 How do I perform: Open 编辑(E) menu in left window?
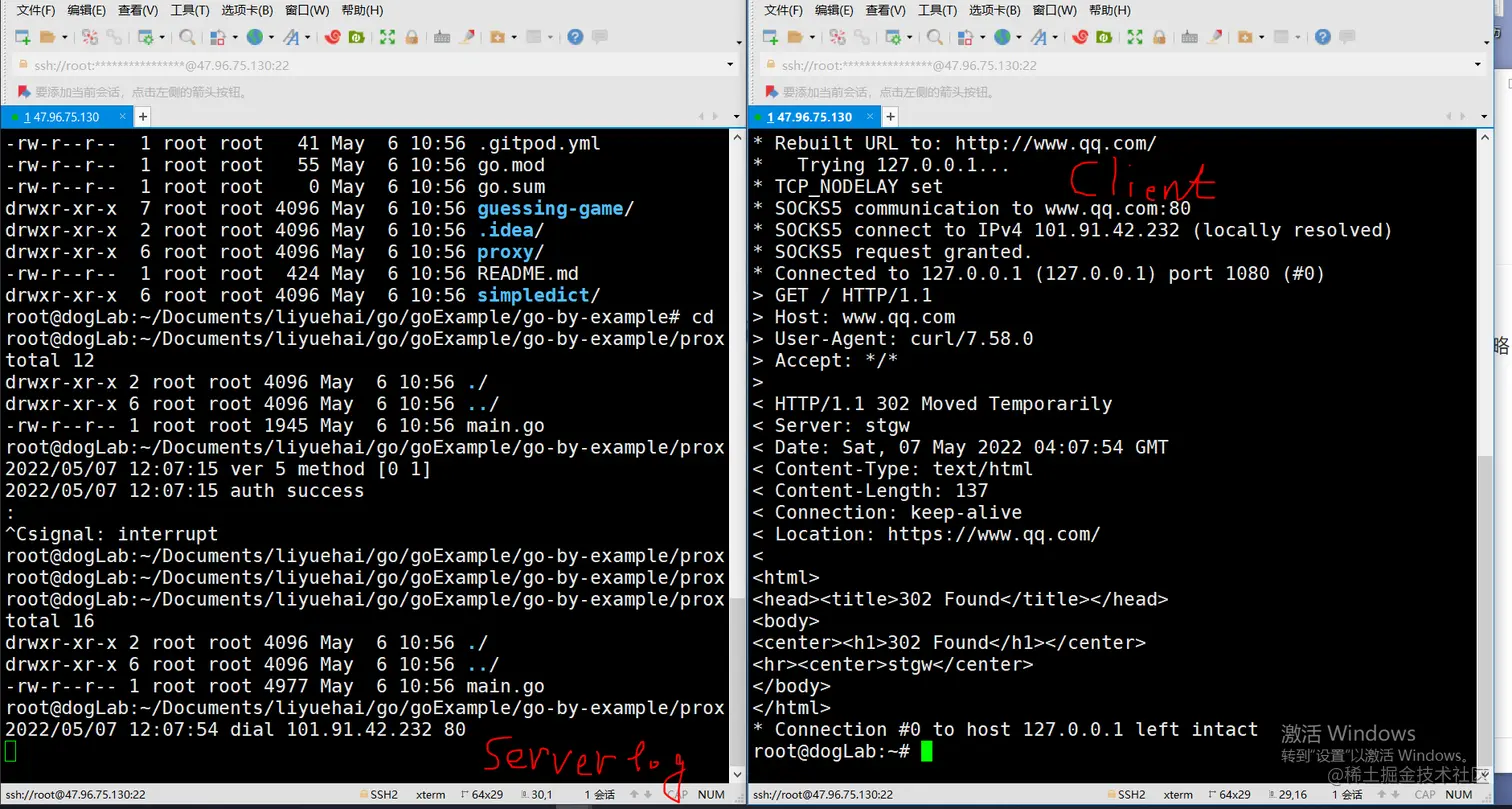point(86,10)
